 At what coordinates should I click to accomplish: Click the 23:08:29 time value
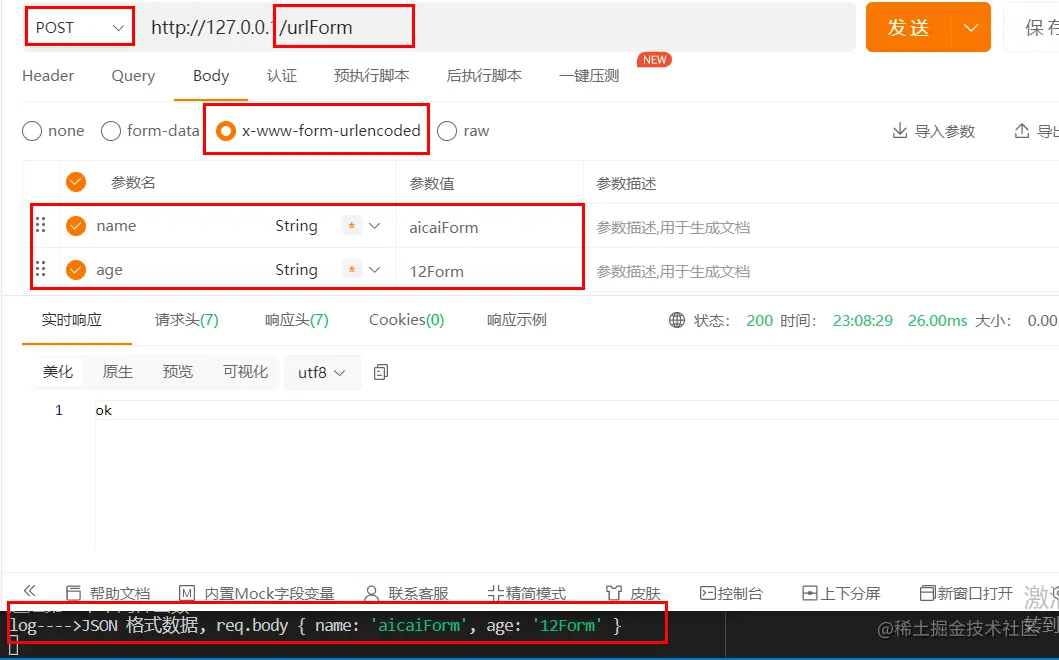pyautogui.click(x=862, y=320)
